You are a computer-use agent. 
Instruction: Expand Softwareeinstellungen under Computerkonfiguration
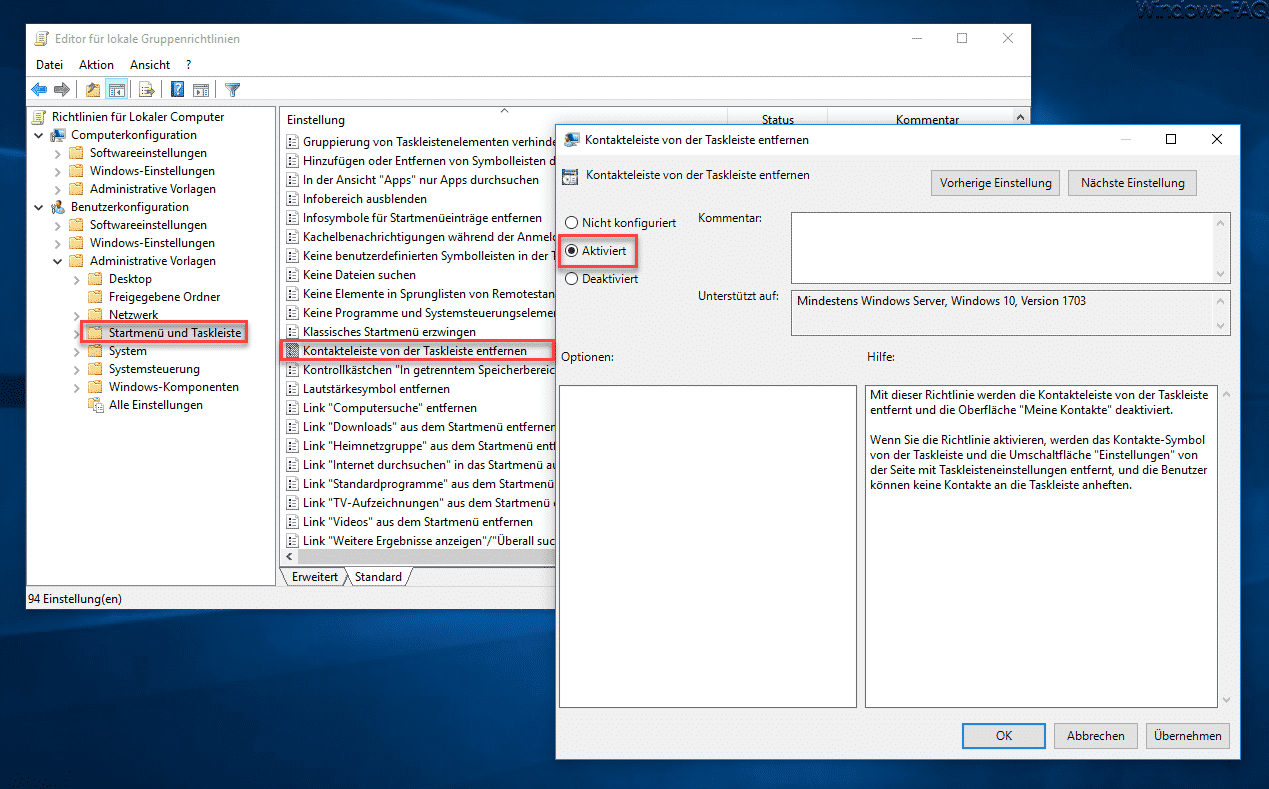(58, 153)
